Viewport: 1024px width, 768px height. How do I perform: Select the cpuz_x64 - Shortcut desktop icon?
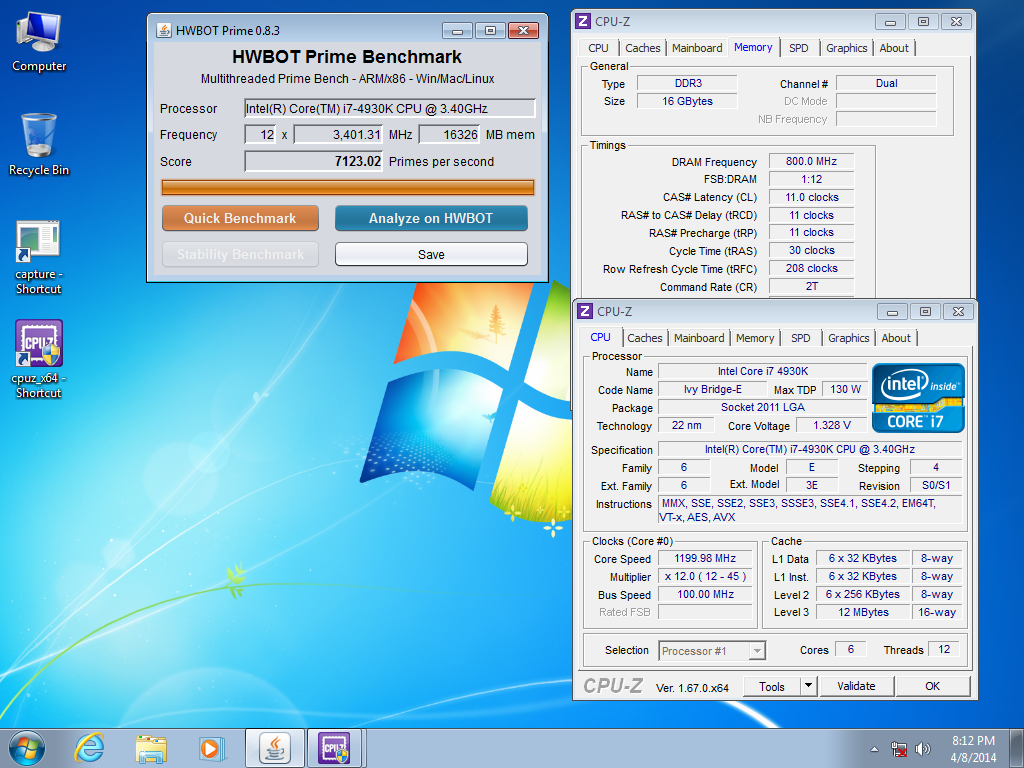39,359
